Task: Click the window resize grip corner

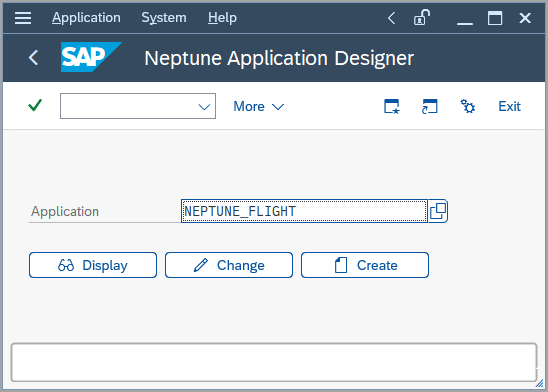Action: [540, 384]
